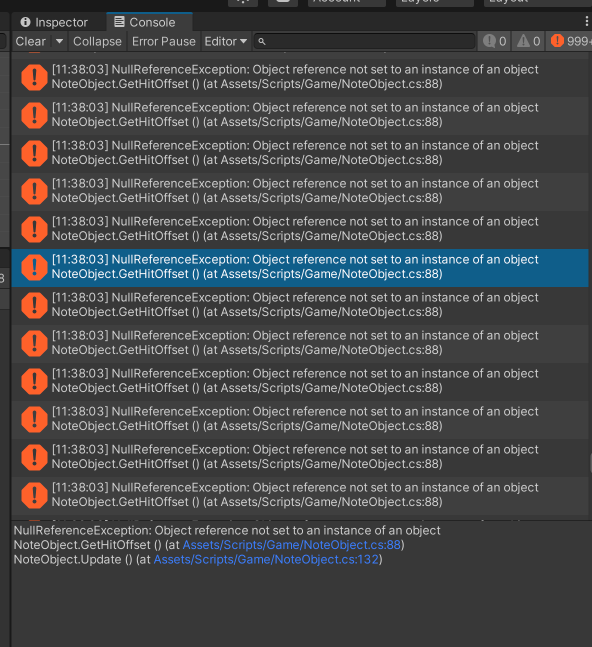Focus the console search field
The height and width of the screenshot is (647, 592).
tap(364, 41)
